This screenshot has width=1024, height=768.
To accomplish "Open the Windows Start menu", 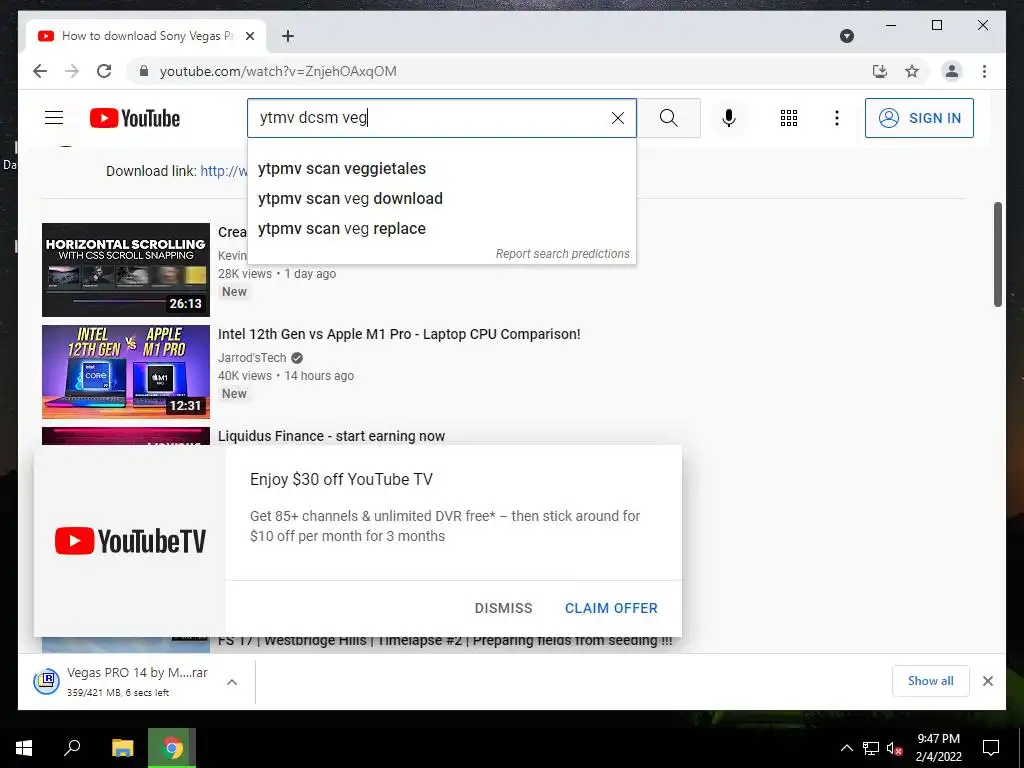I will [24, 748].
